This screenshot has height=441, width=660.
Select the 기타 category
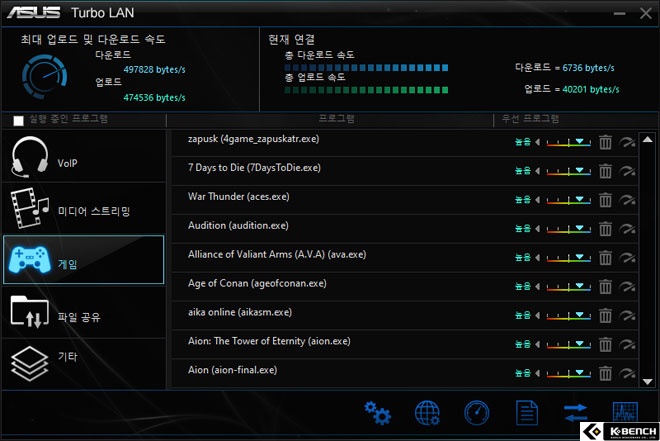[84, 364]
